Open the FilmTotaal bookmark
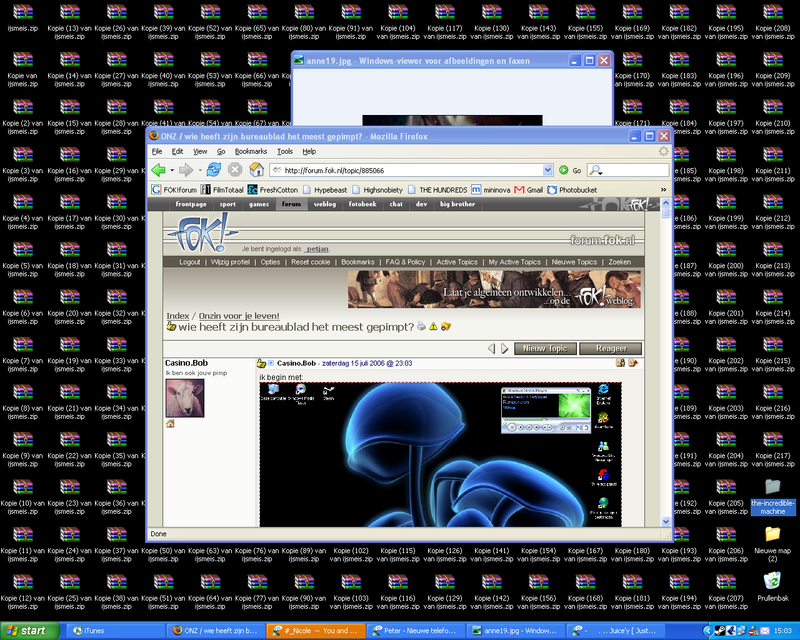The width and height of the screenshot is (800, 640). click(x=222, y=190)
